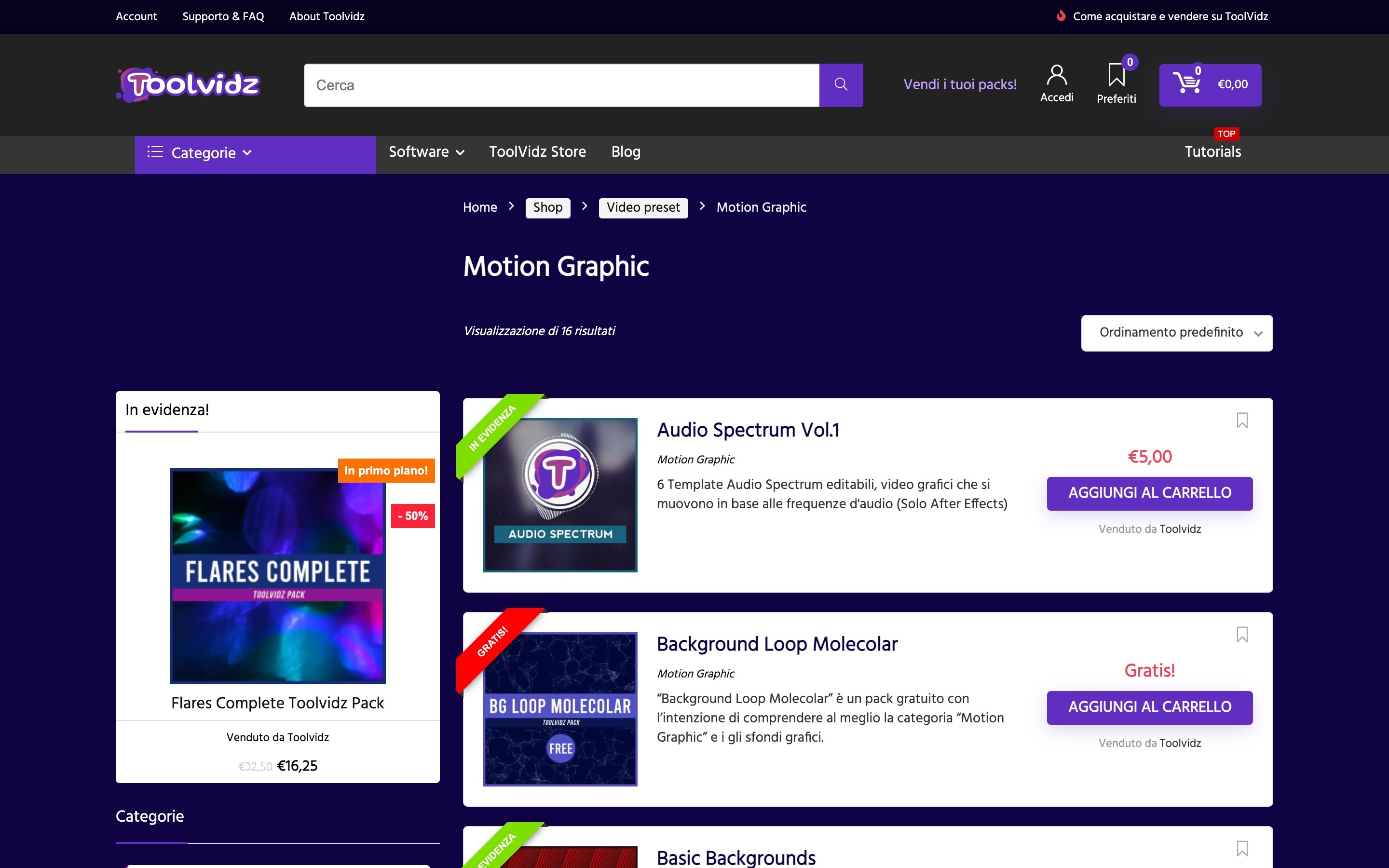Click Visualizzazione di 16 risultati text
1389x868 pixels.
(x=539, y=331)
